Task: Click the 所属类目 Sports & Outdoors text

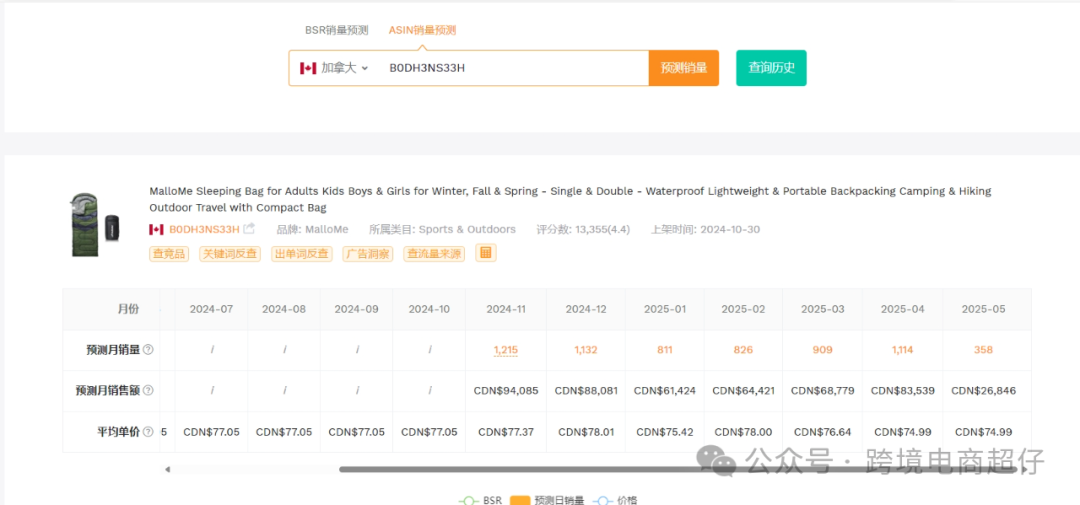Action: (443, 229)
